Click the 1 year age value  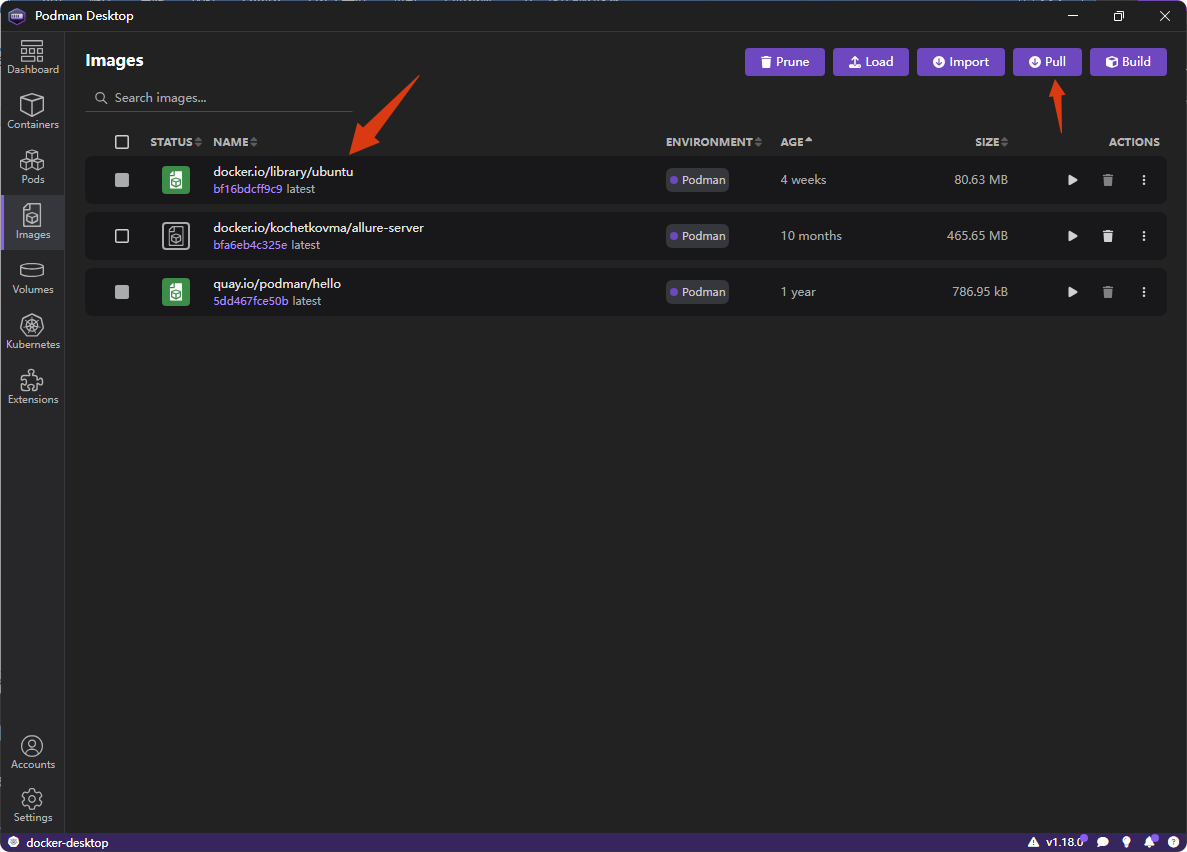click(x=798, y=292)
